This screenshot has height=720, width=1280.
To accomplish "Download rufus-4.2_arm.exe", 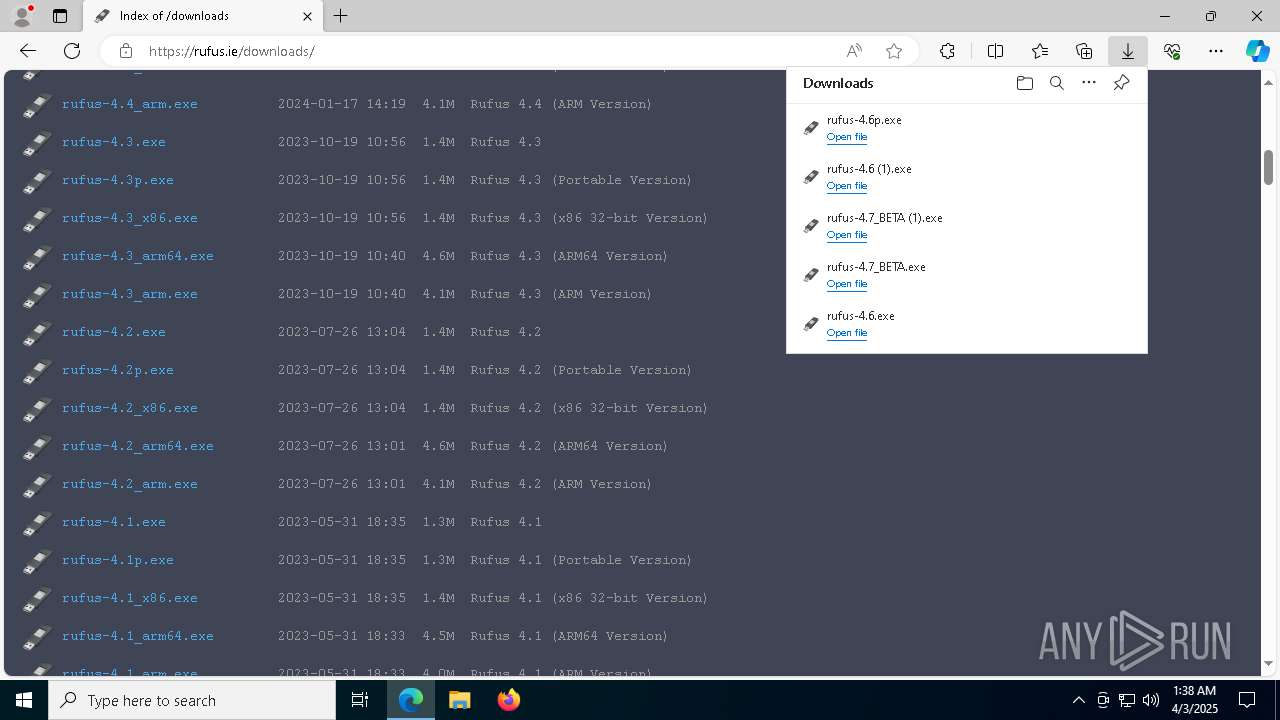I will 130,484.
